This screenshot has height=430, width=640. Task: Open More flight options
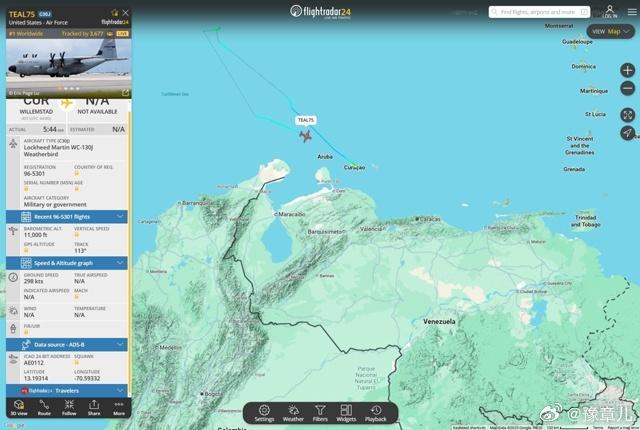tap(119, 408)
